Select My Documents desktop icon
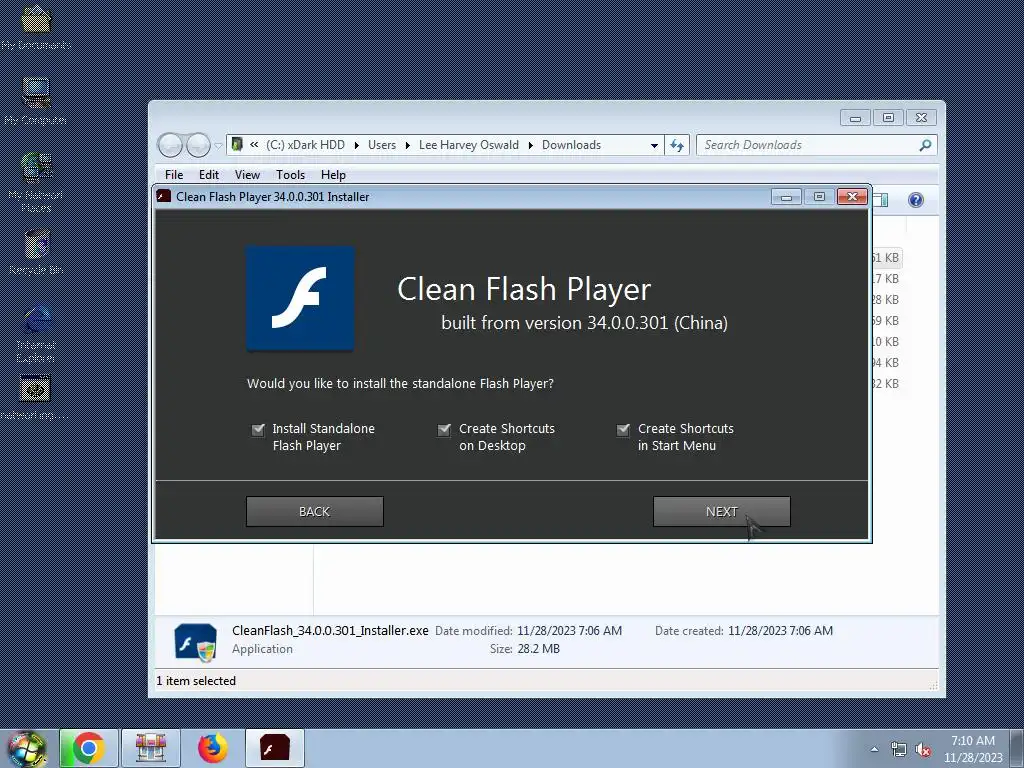The image size is (1024, 768). point(36,27)
